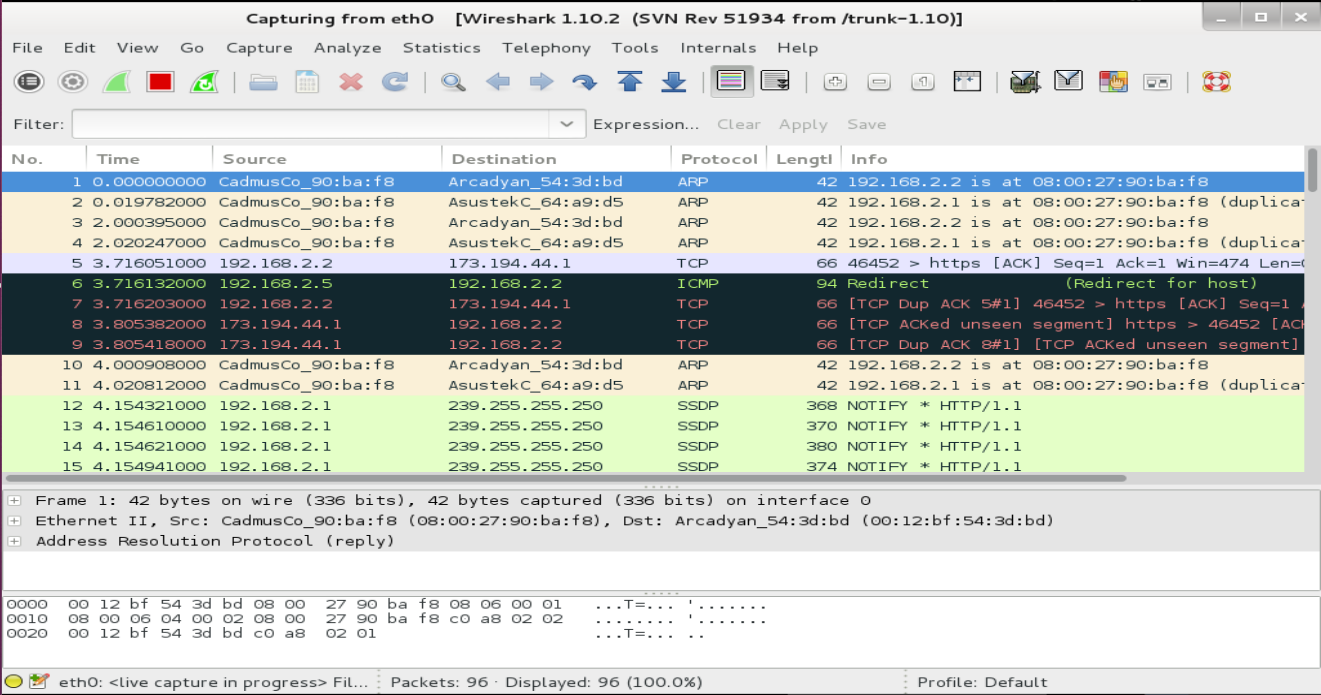Click the Apply filter button

[803, 124]
